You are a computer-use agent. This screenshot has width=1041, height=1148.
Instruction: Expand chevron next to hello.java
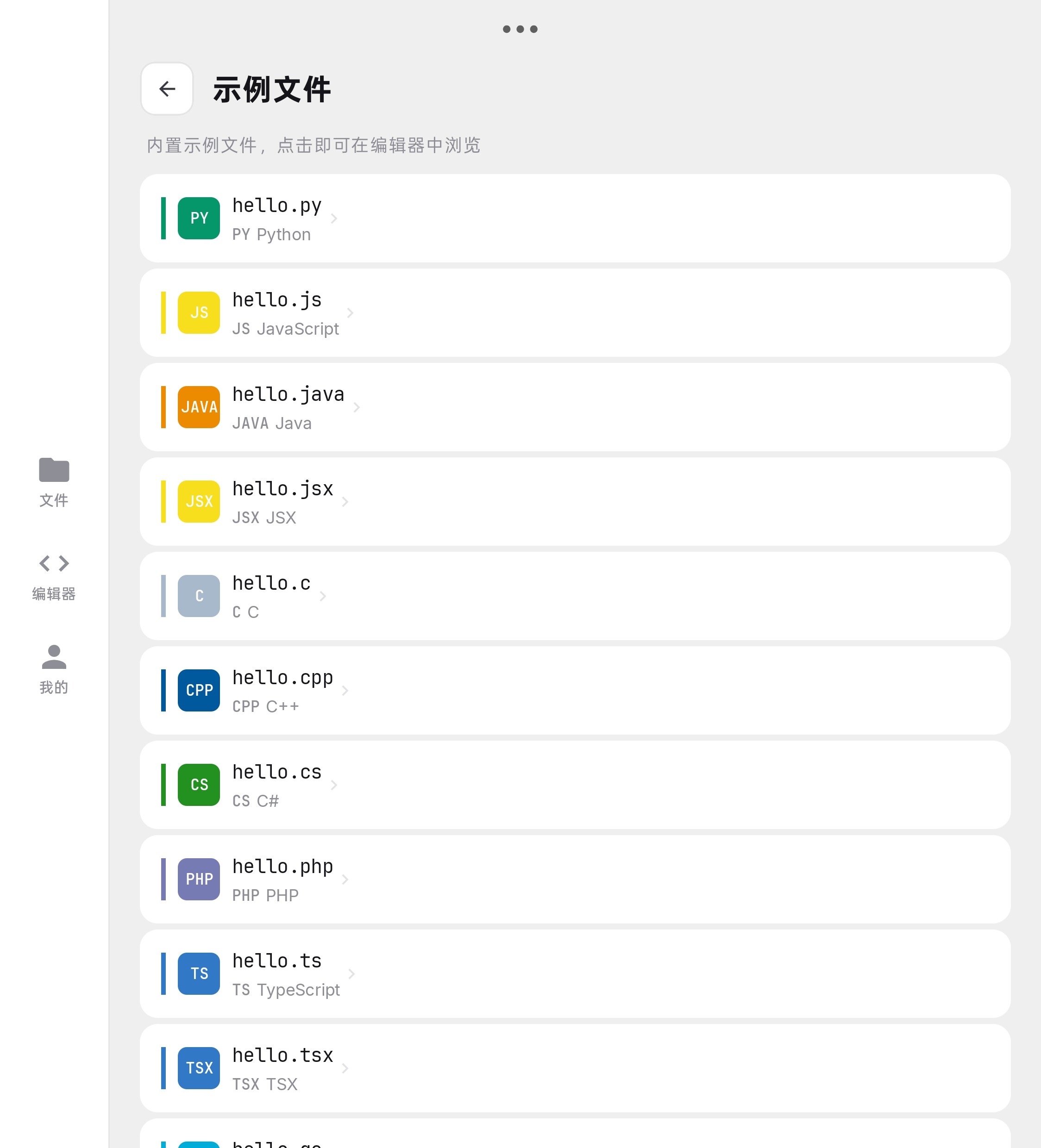coord(356,407)
